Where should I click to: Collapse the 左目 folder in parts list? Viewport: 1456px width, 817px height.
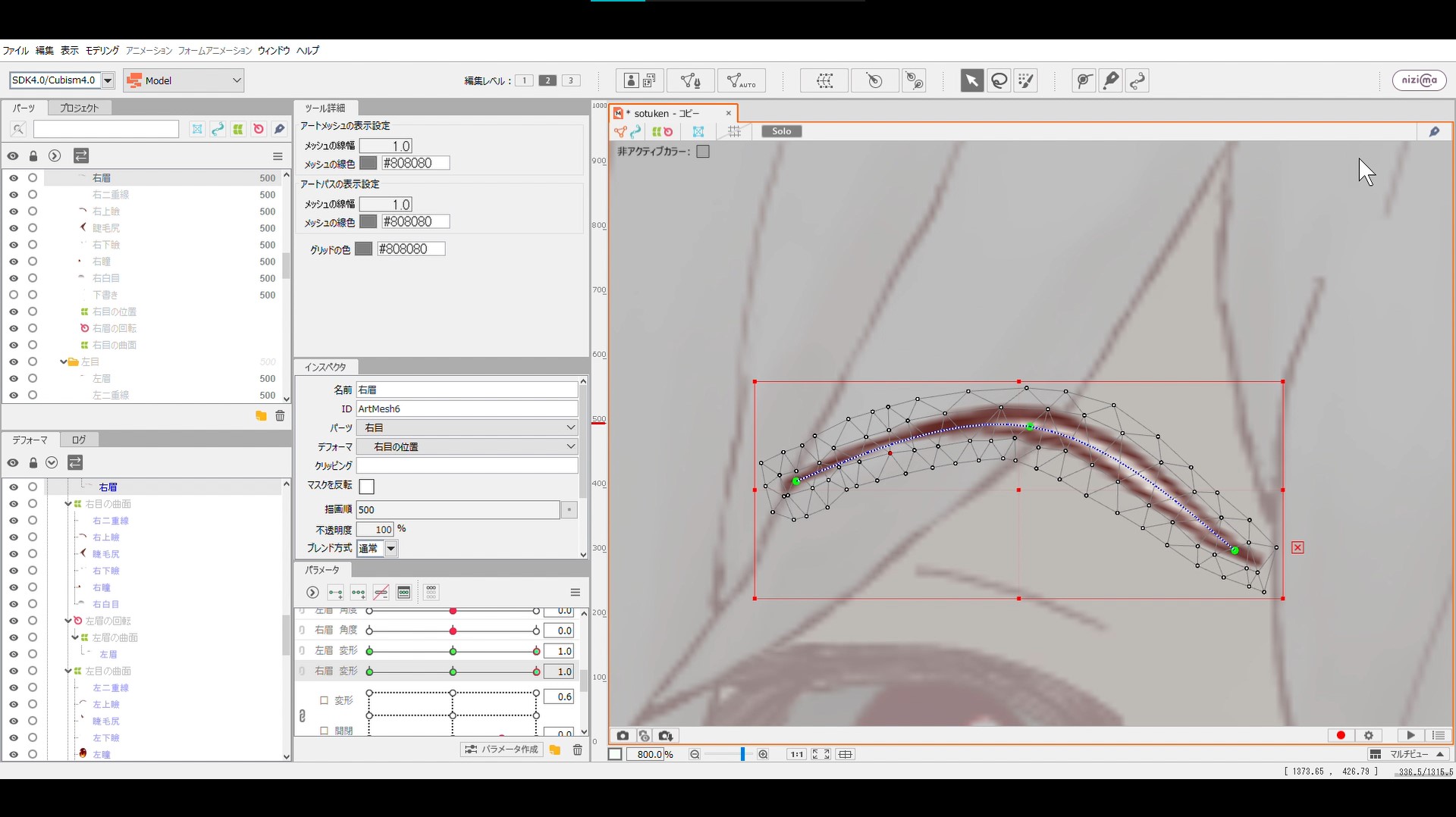[64, 362]
